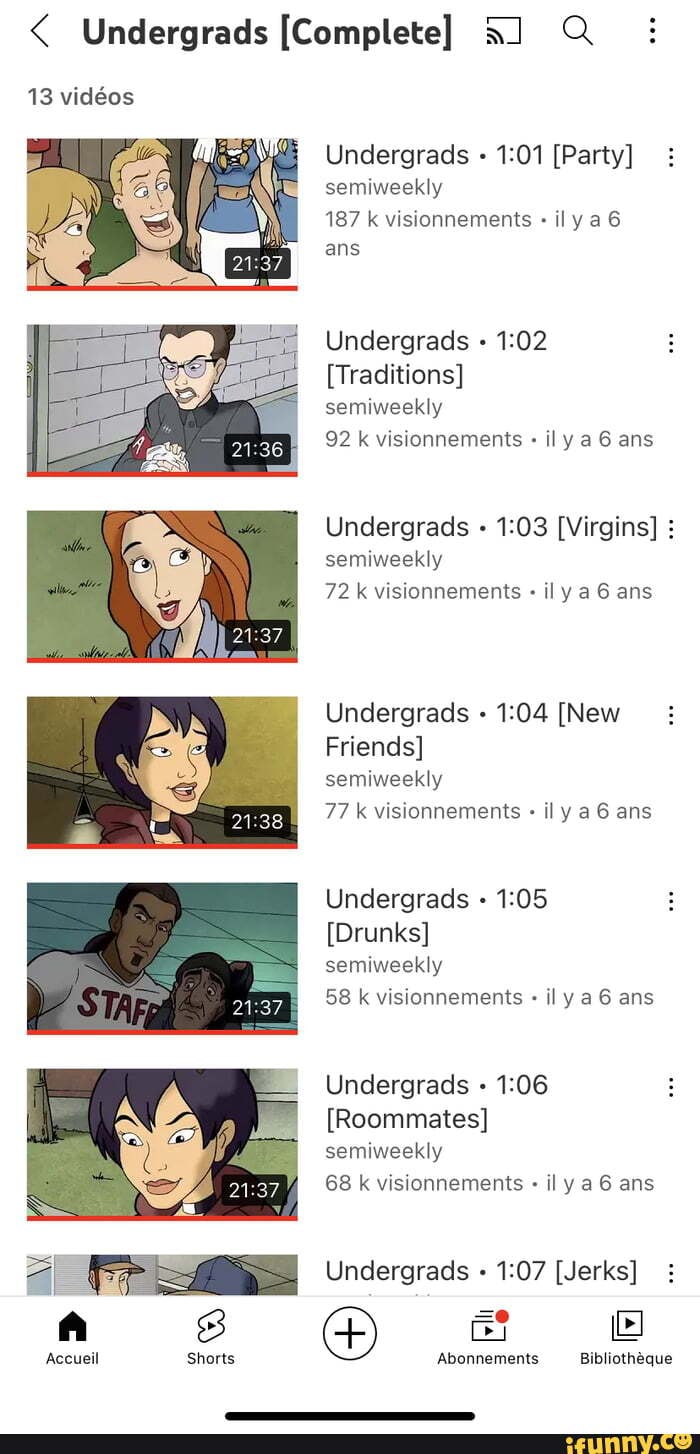Open Undergrads 1:07 [Jerks] title
This screenshot has height=1454, width=700.
(481, 1271)
